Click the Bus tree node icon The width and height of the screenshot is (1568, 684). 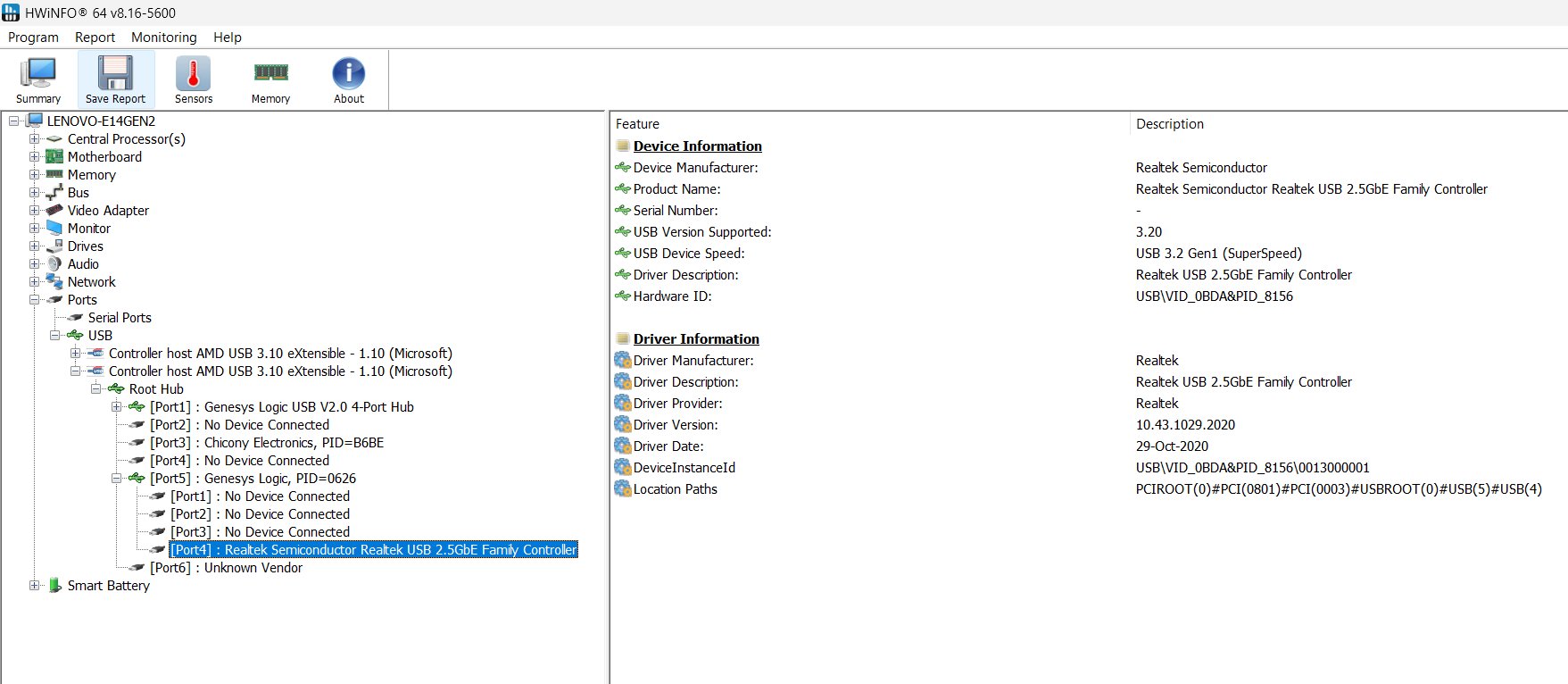click(54, 192)
